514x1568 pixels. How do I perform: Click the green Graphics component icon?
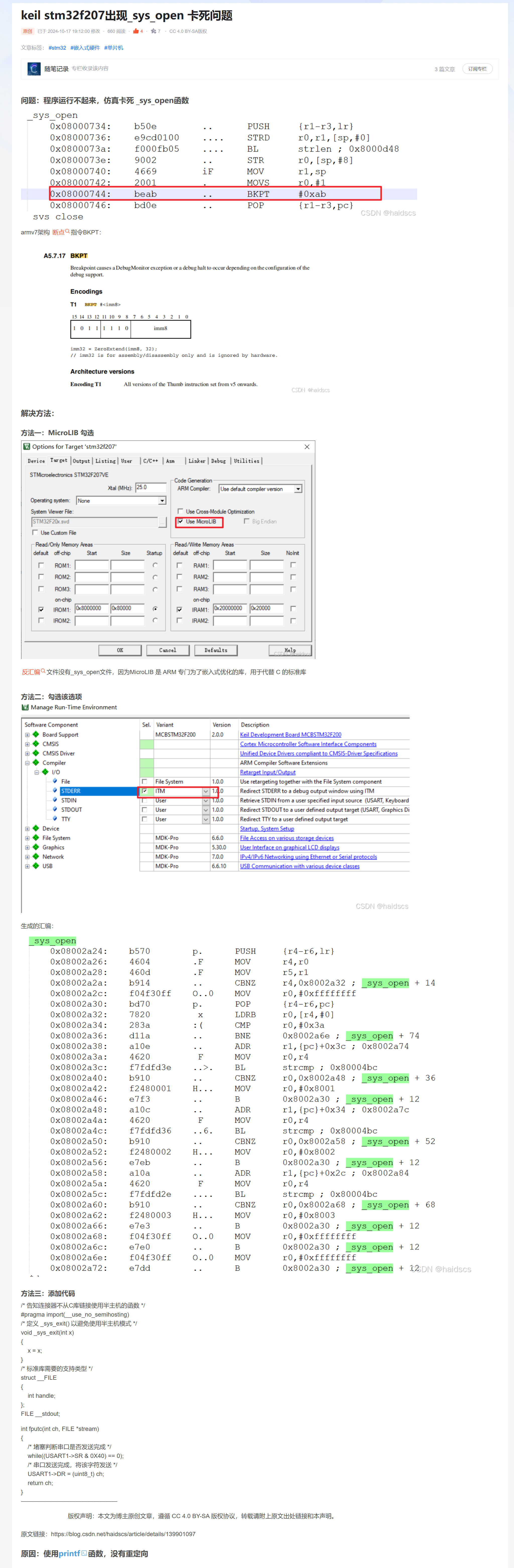click(x=36, y=847)
